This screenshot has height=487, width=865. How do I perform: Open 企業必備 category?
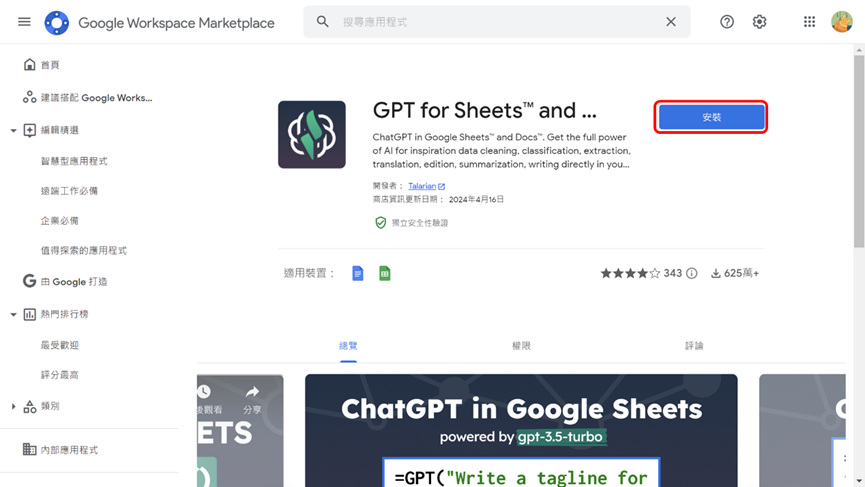60,221
